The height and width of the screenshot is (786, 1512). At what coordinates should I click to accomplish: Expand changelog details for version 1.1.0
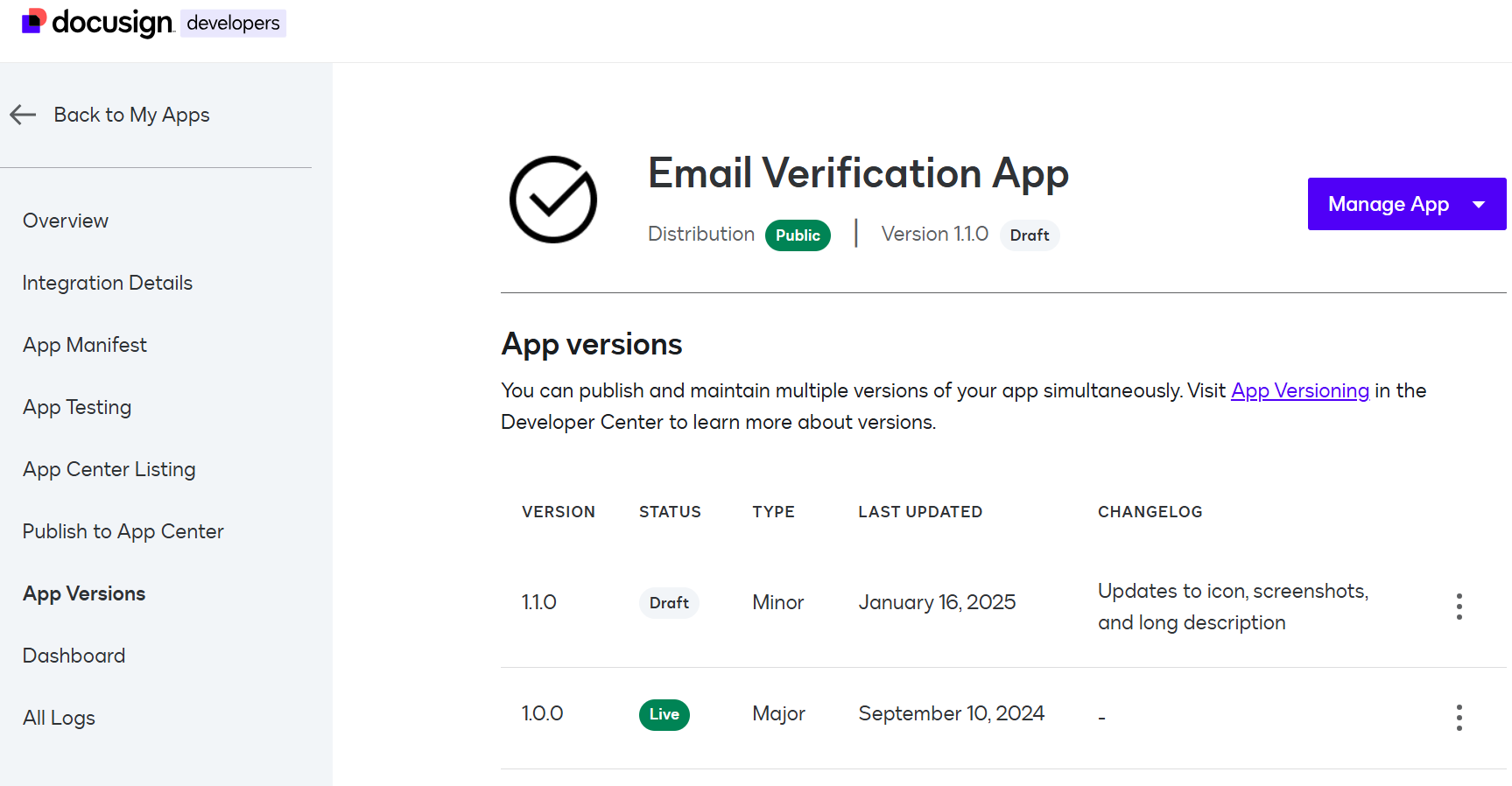1233,606
